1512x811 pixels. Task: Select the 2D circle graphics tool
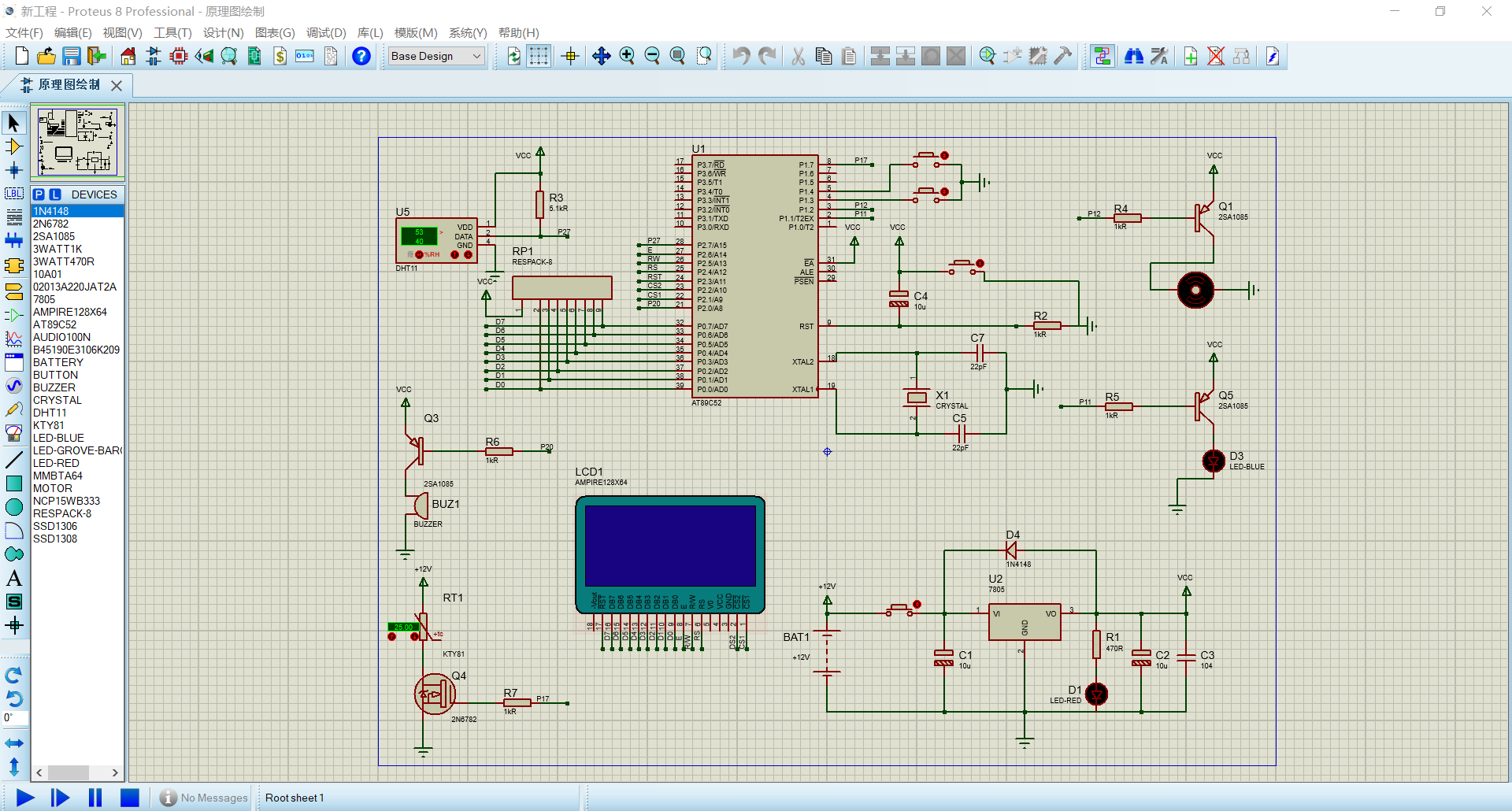[14, 507]
